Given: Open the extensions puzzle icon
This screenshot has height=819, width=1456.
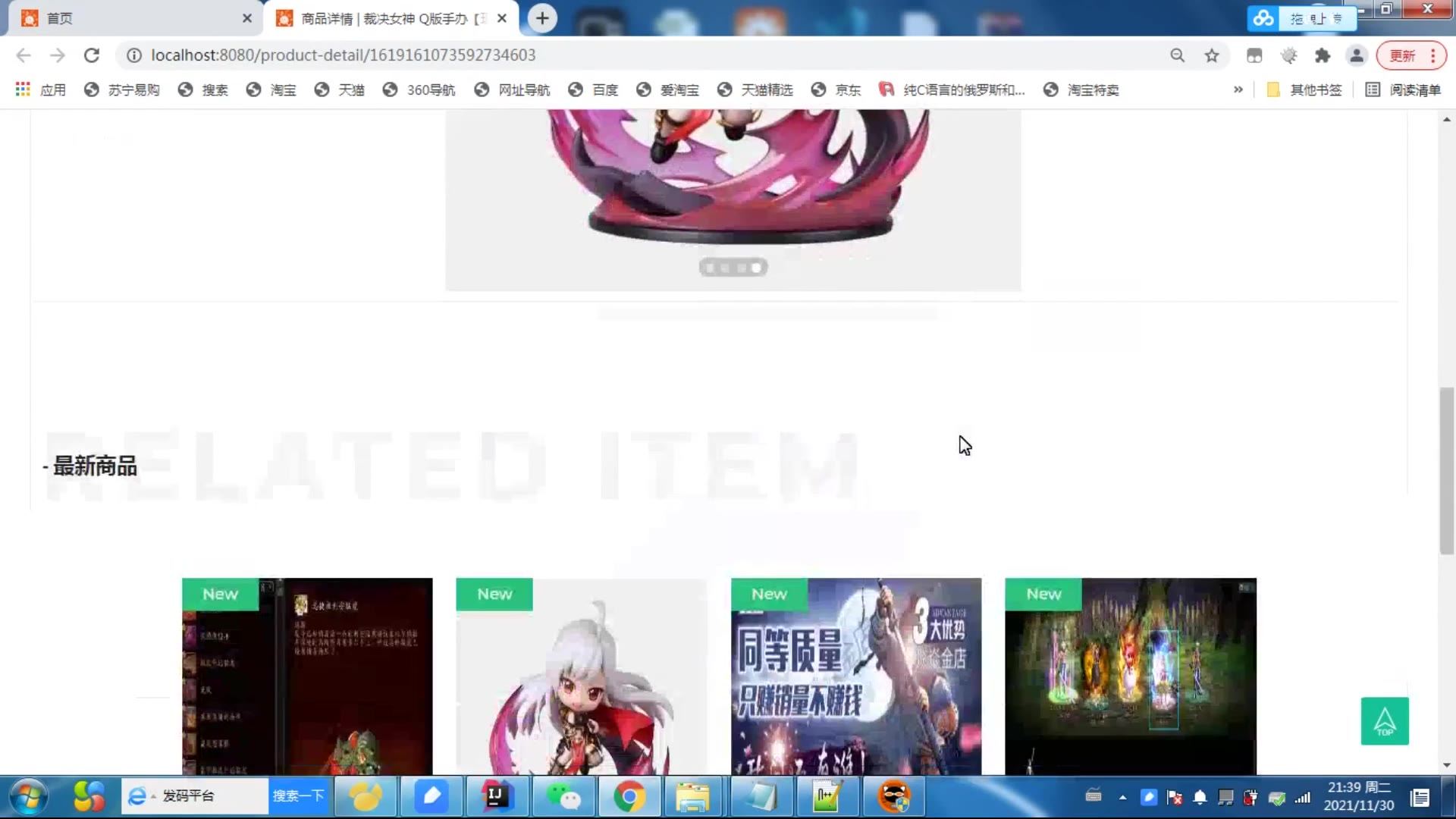Looking at the screenshot, I should click(1323, 55).
